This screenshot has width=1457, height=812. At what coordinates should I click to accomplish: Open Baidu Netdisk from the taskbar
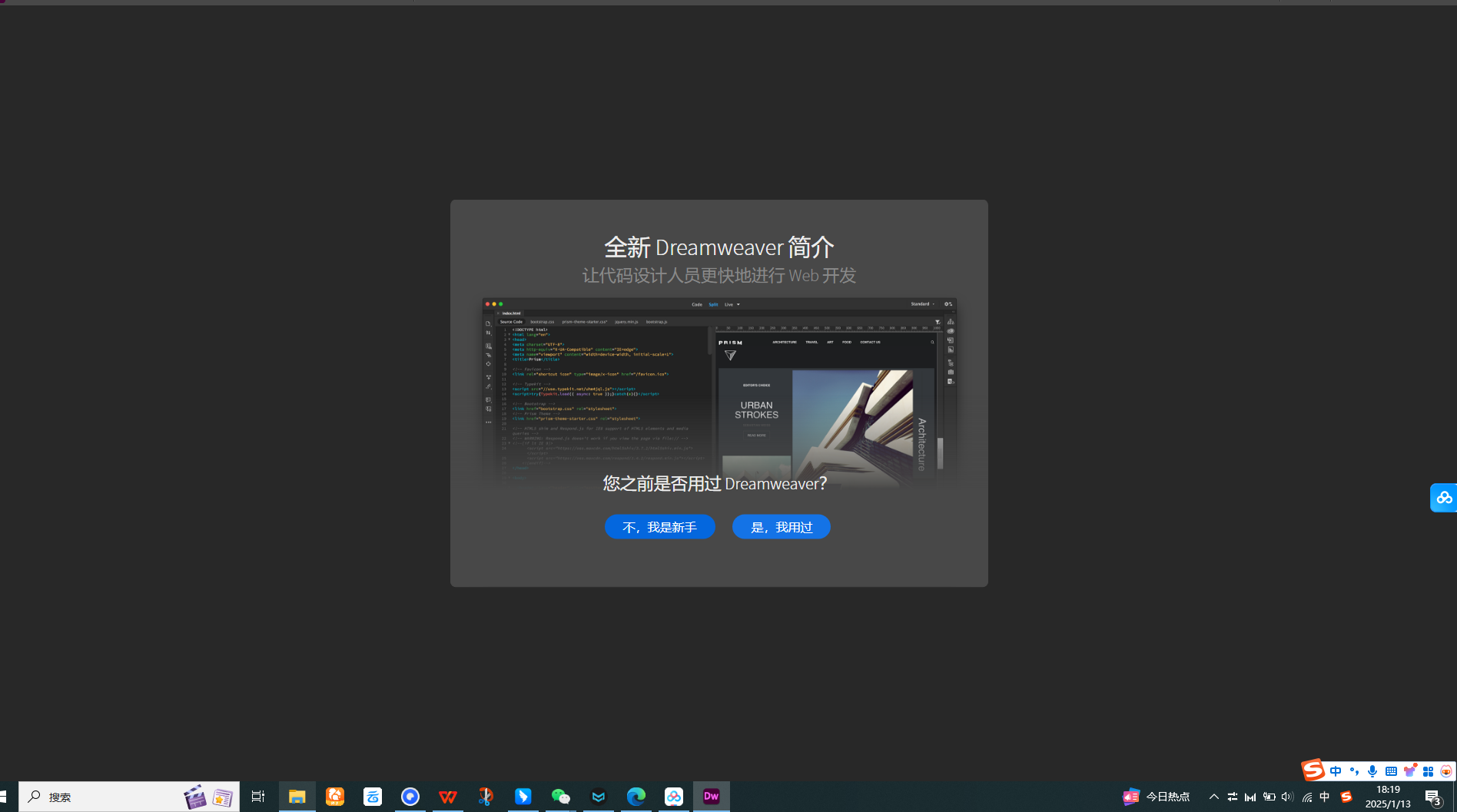pos(674,797)
